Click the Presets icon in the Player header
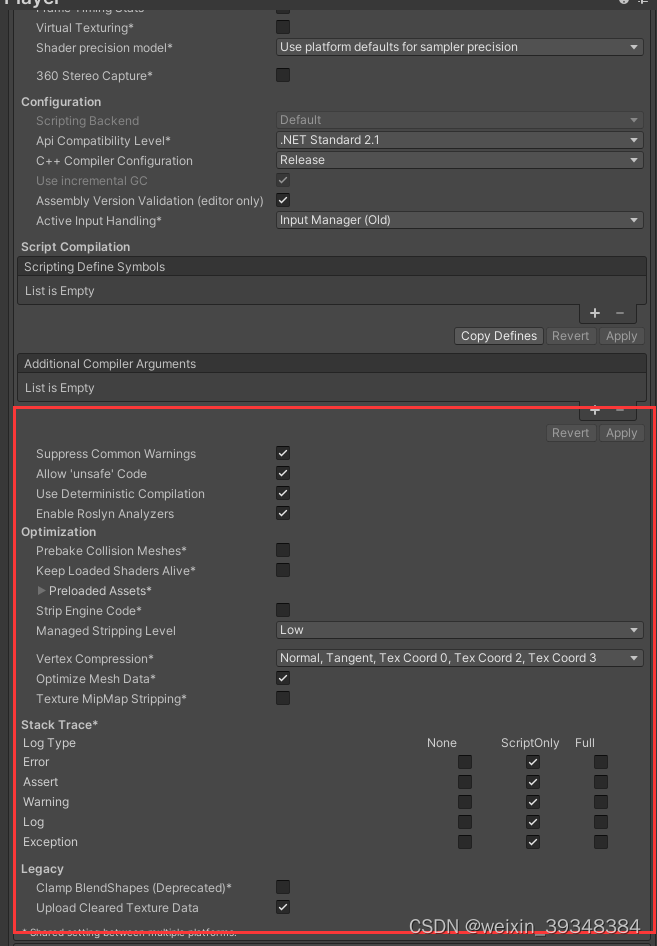 (643, 4)
